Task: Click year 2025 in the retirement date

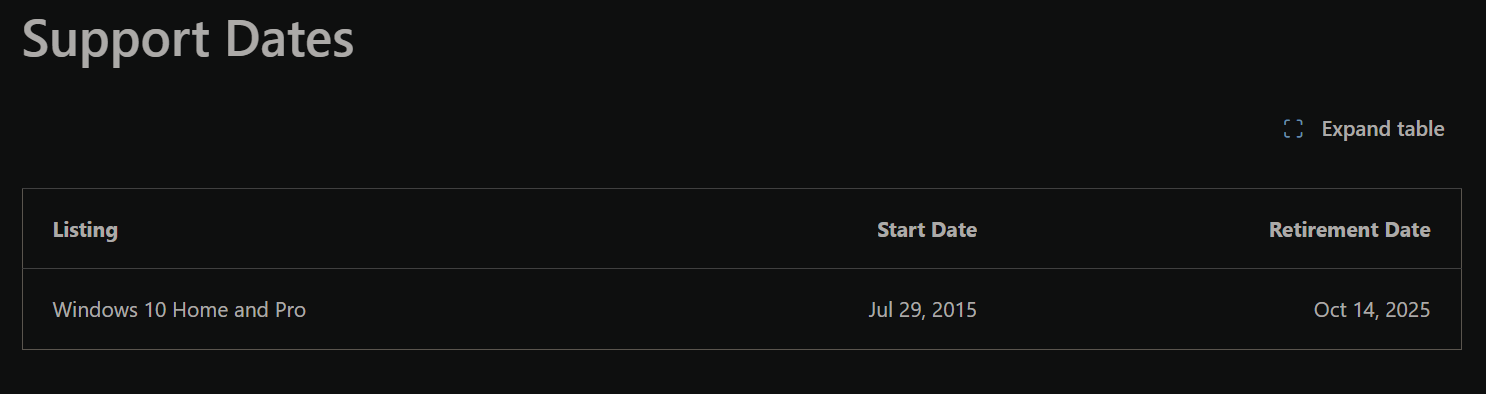Action: click(x=1408, y=310)
